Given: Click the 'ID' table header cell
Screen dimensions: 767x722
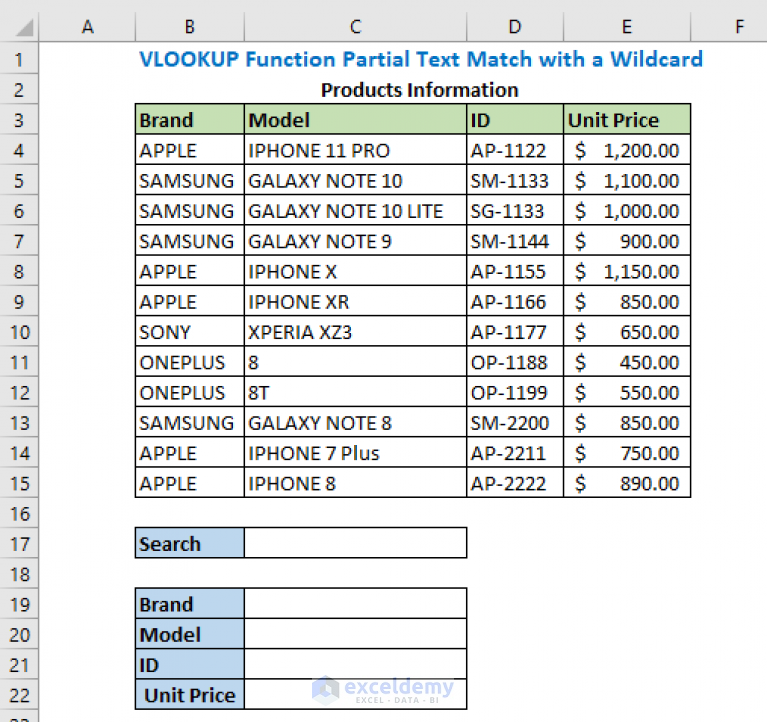Looking at the screenshot, I should pyautogui.click(x=515, y=119).
